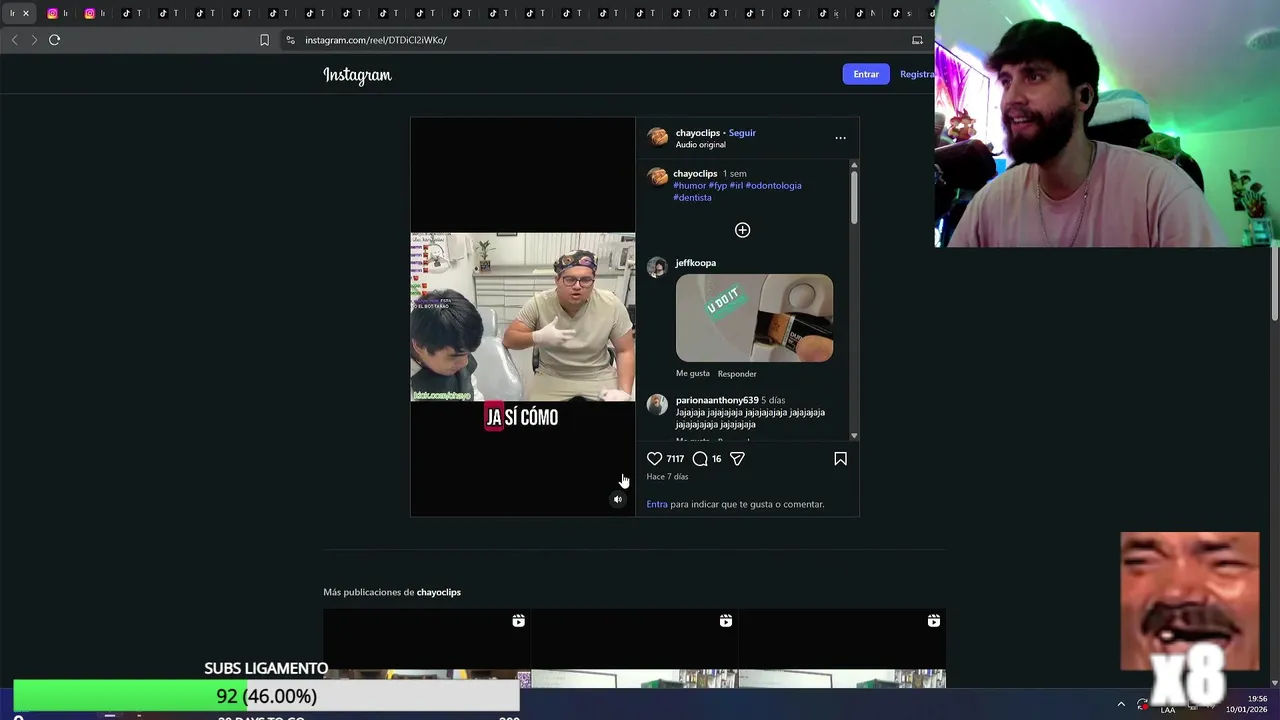Image resolution: width=1280 pixels, height=720 pixels.
Task: Click the reel video to pause it
Action: pyautogui.click(x=522, y=317)
